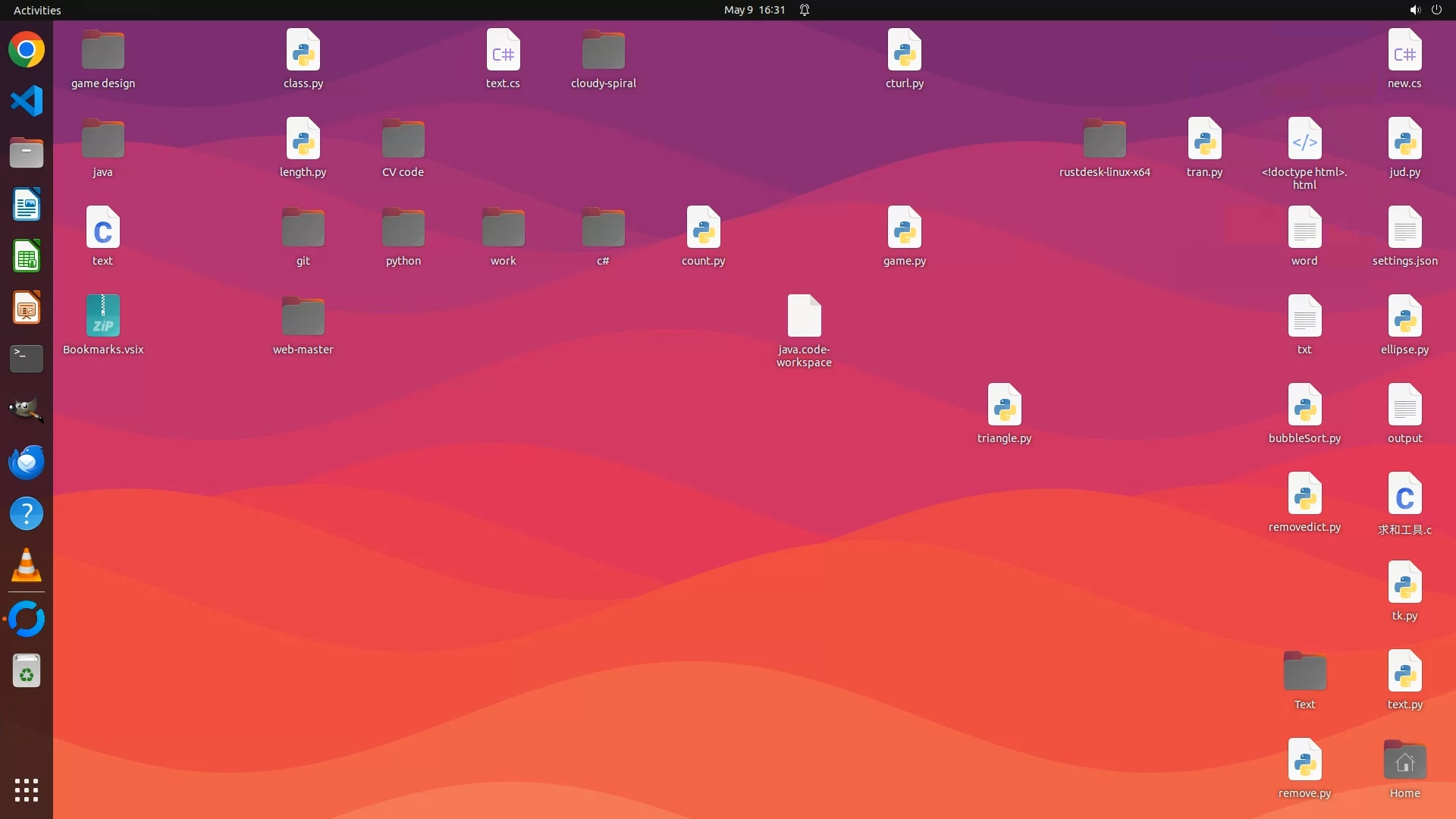Click the Activities button

[x=37, y=10]
